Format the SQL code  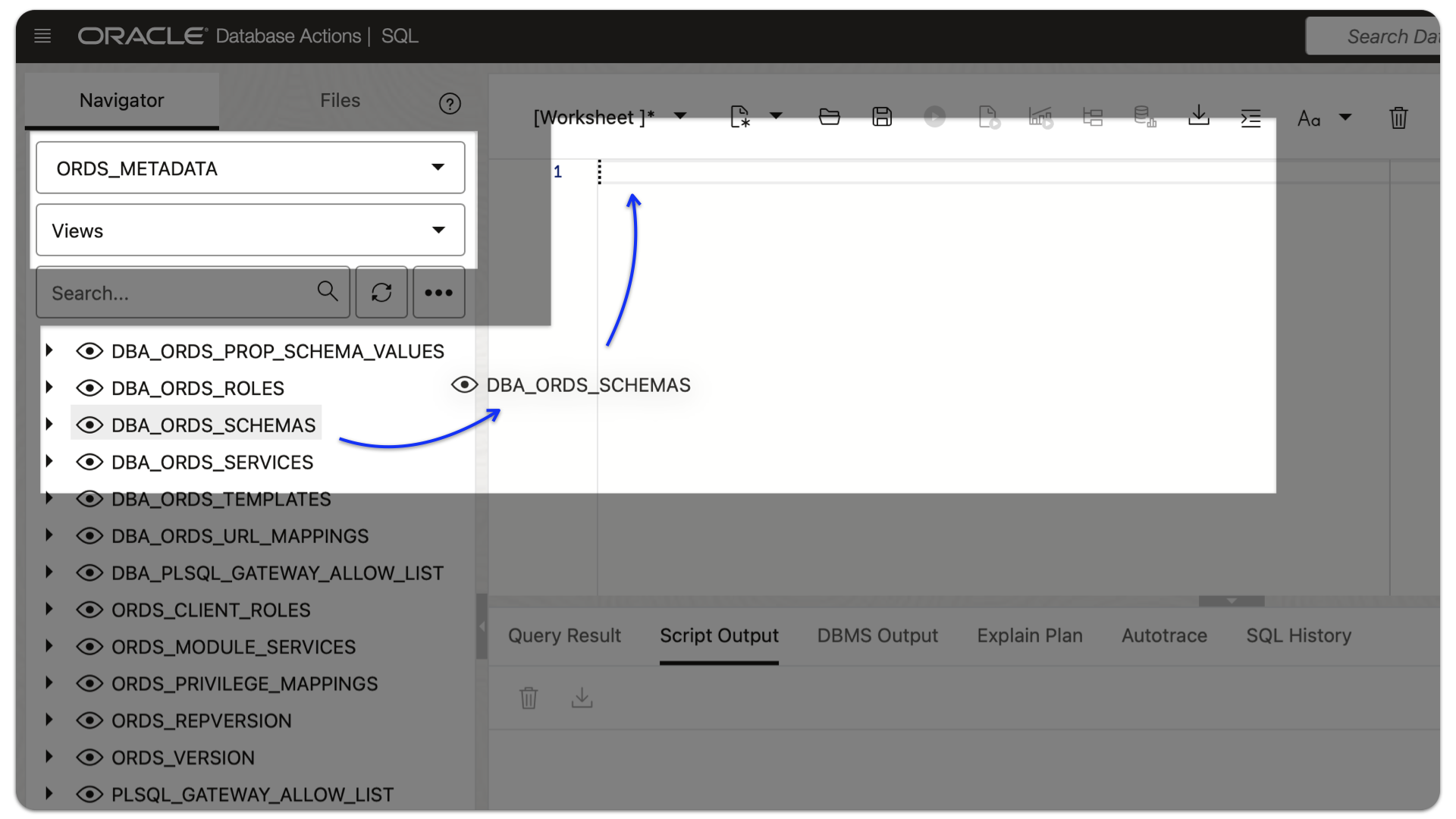click(1251, 118)
